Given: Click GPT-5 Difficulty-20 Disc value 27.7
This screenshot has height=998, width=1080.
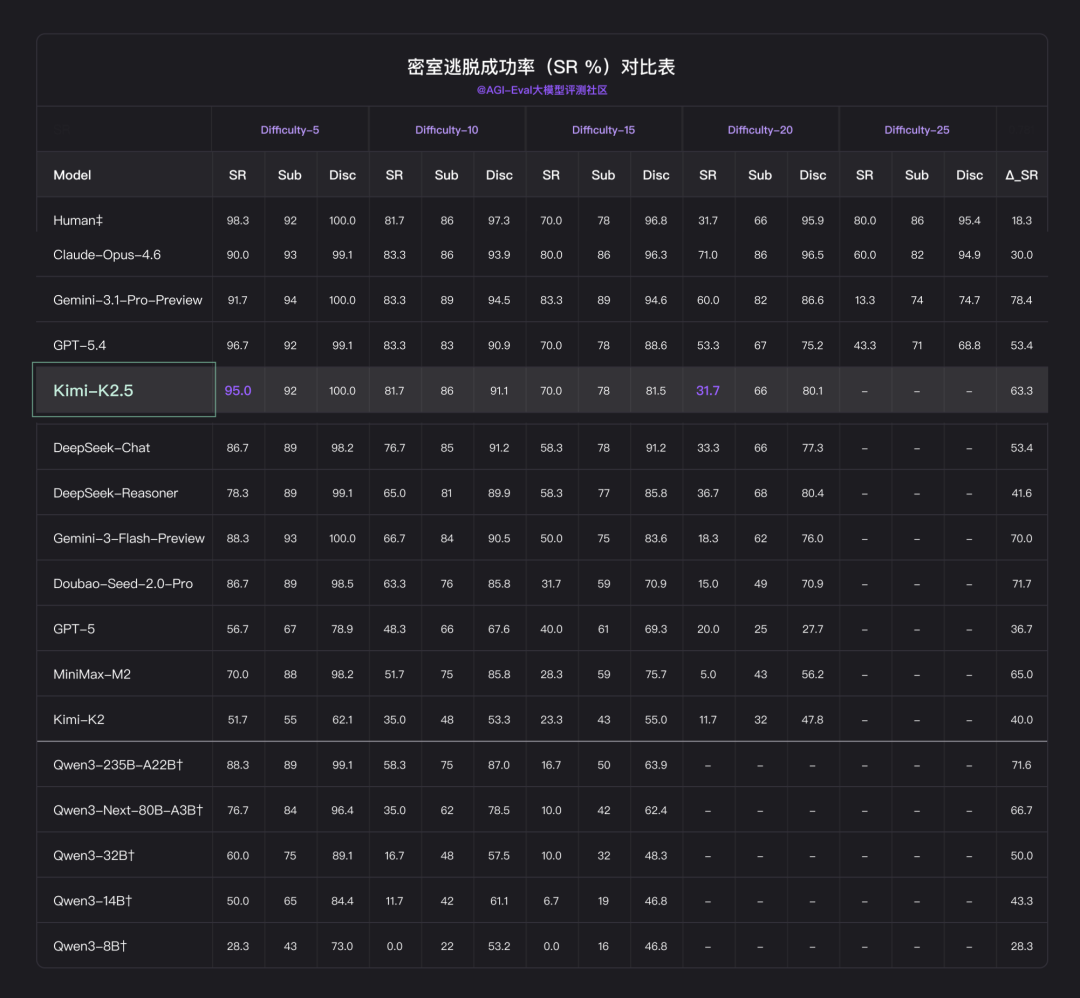Looking at the screenshot, I should click(813, 629).
